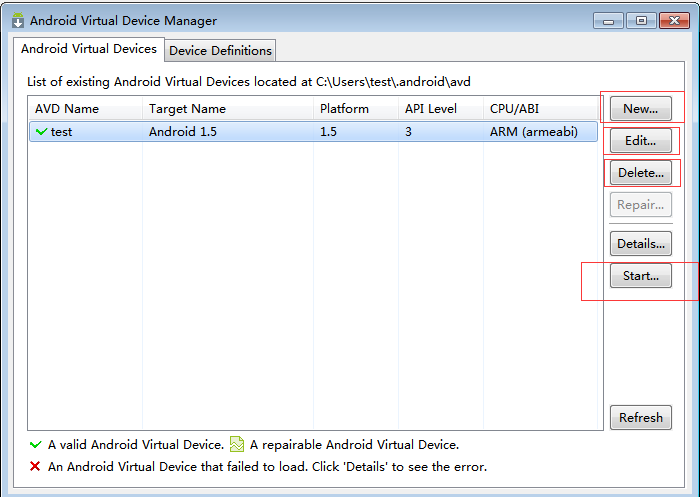Sort by Target Name column header
Screen dimensions: 700x497
coord(228,109)
